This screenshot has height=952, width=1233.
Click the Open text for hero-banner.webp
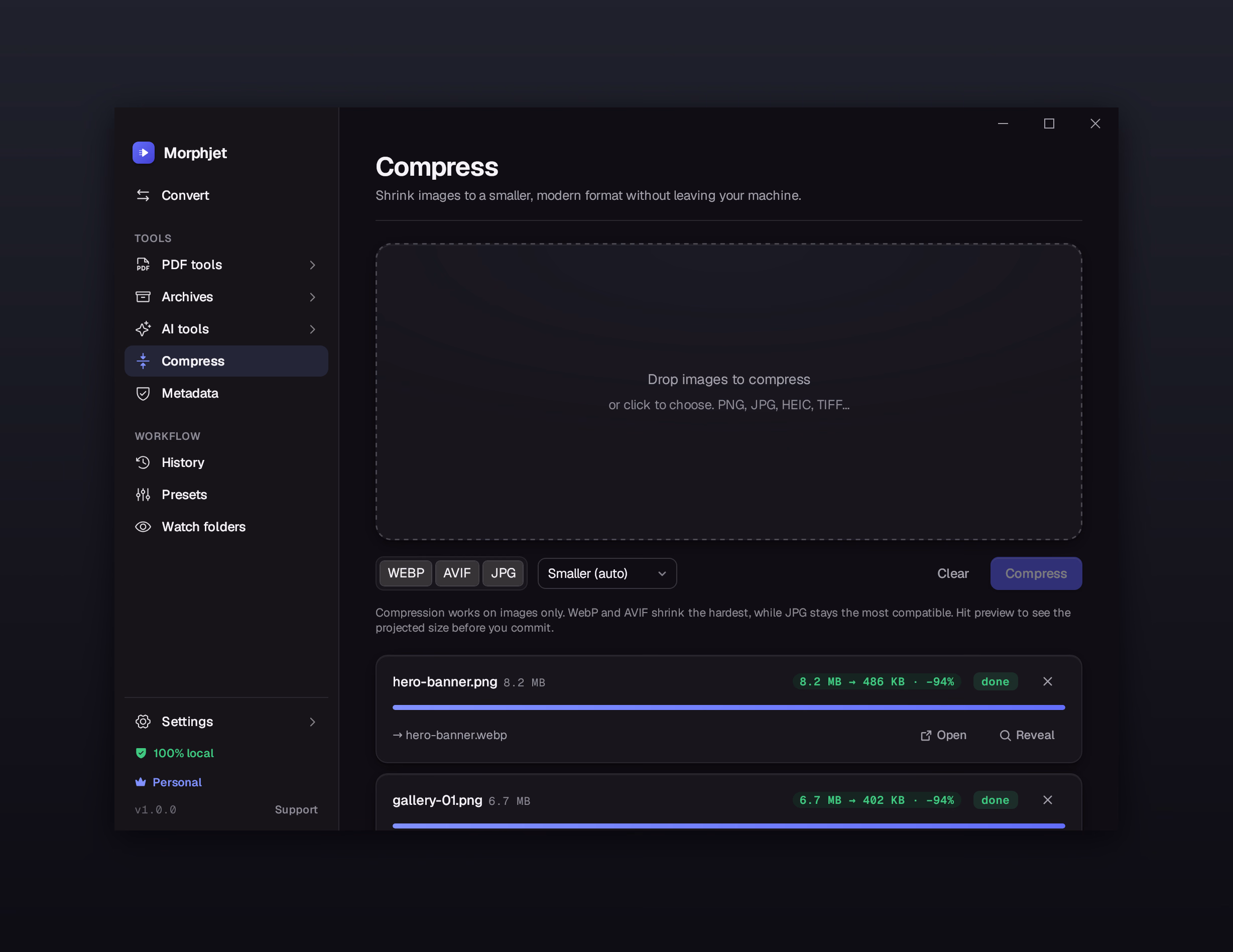point(951,735)
